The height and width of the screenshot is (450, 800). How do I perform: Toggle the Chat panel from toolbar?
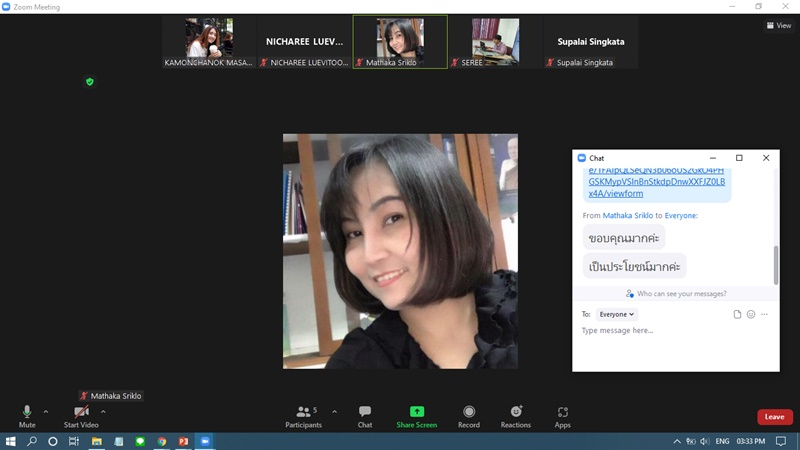click(x=365, y=412)
